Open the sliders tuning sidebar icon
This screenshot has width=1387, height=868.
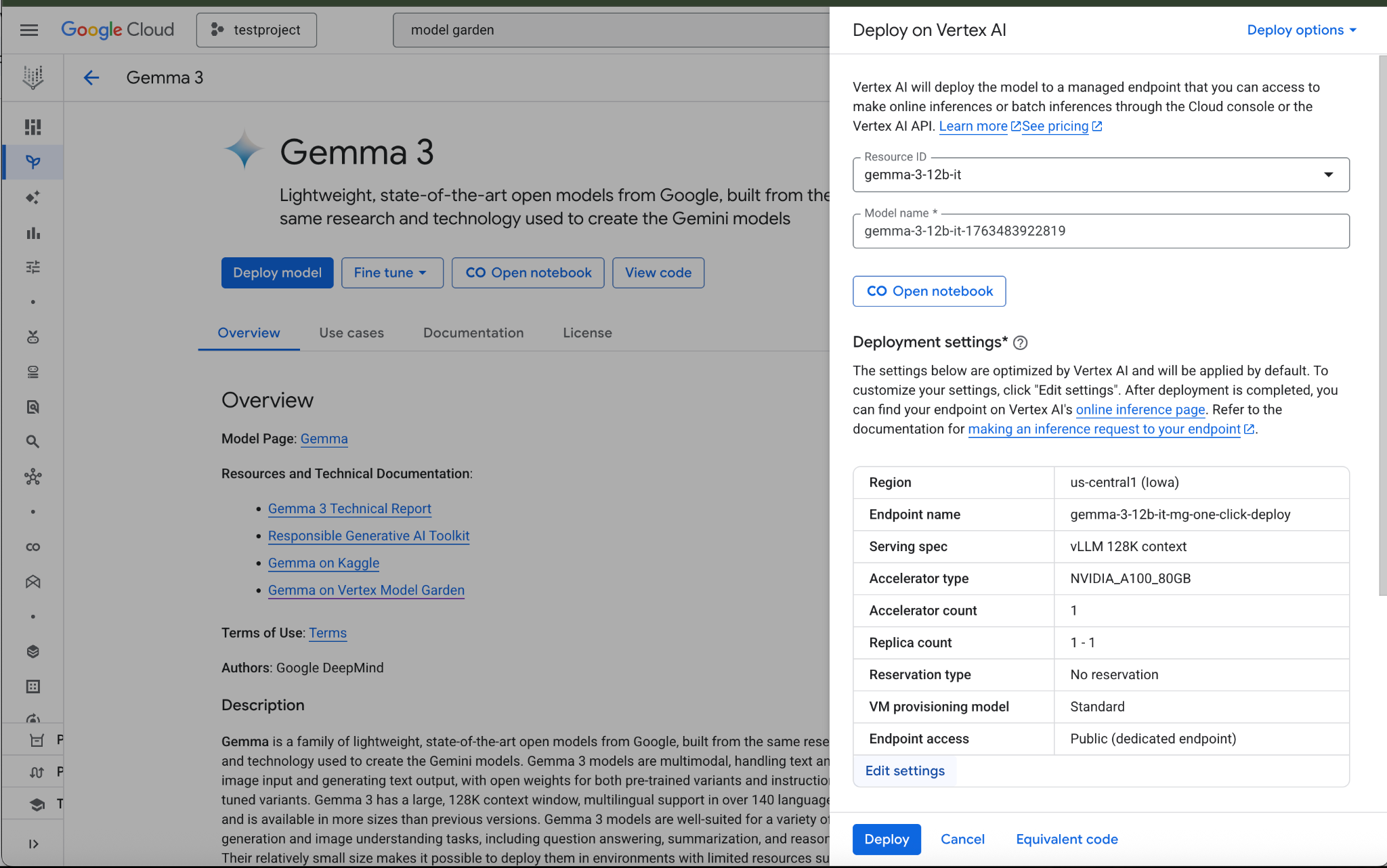33,267
